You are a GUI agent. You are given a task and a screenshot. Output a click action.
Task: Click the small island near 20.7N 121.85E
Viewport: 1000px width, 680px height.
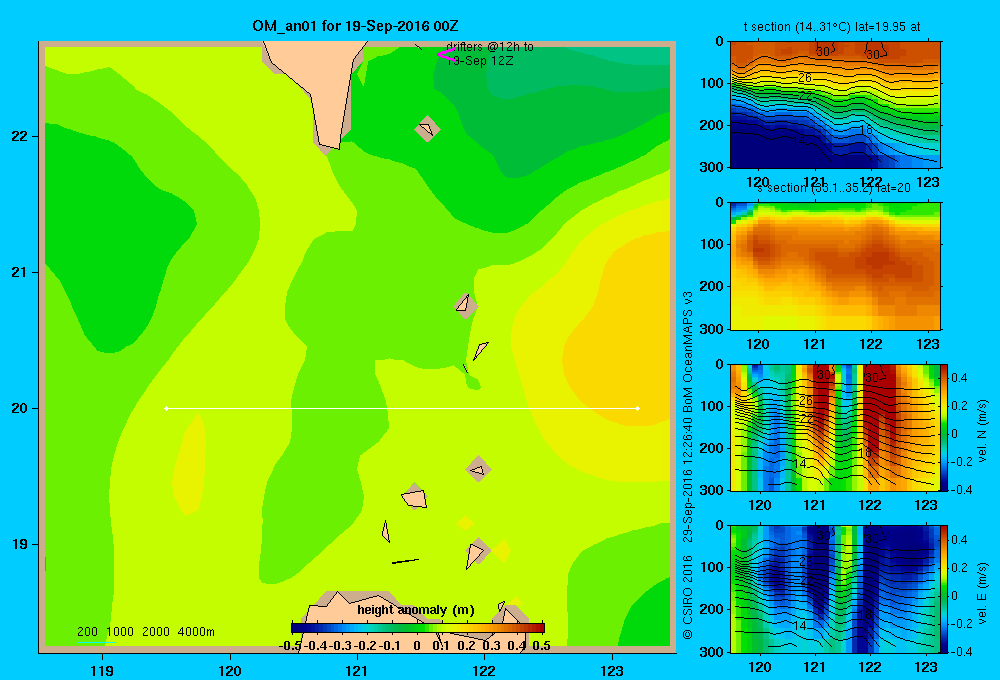point(466,305)
